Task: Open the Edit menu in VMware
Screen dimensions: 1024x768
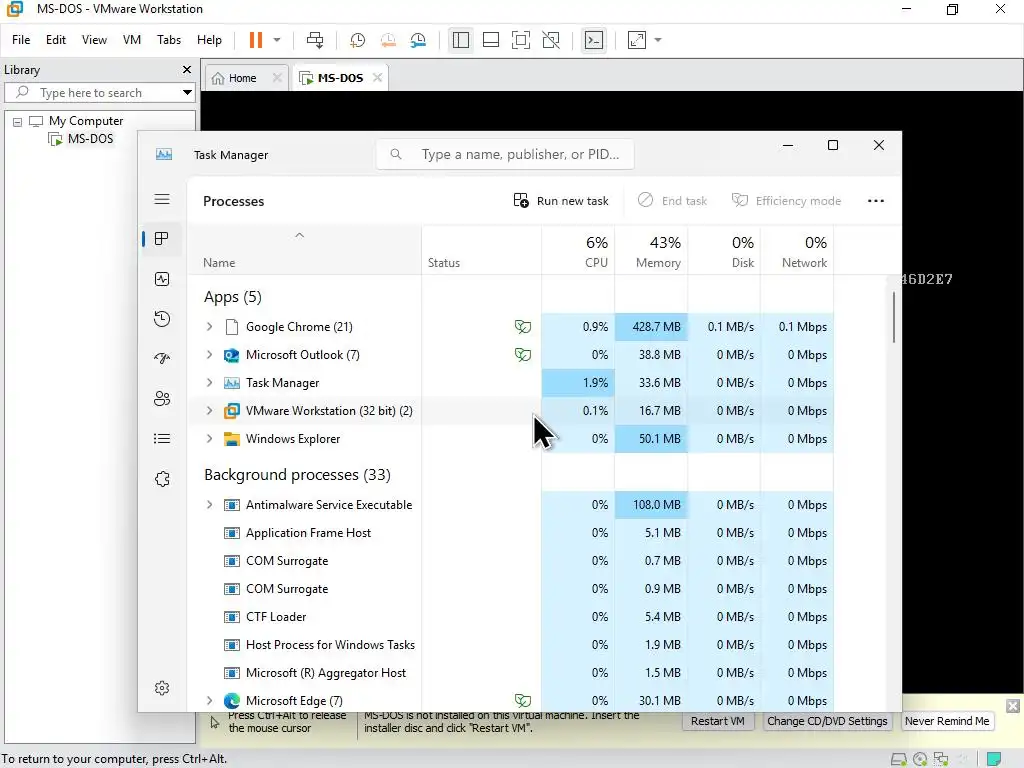Action: click(x=56, y=40)
